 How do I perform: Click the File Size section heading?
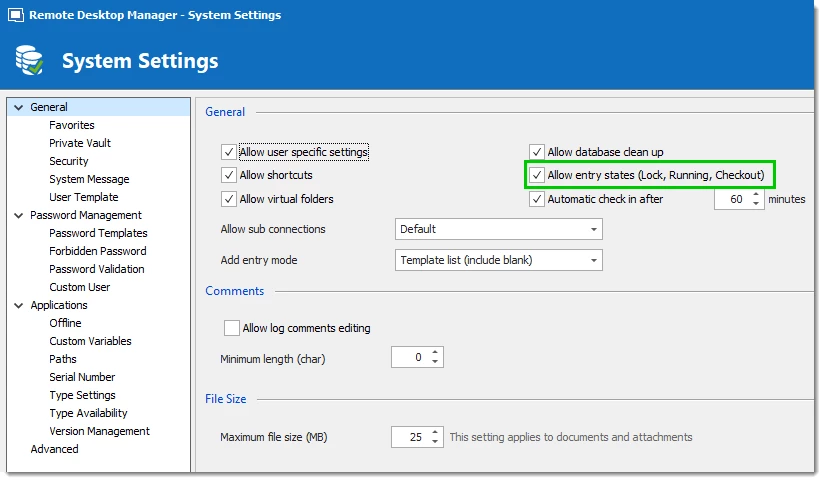[225, 399]
